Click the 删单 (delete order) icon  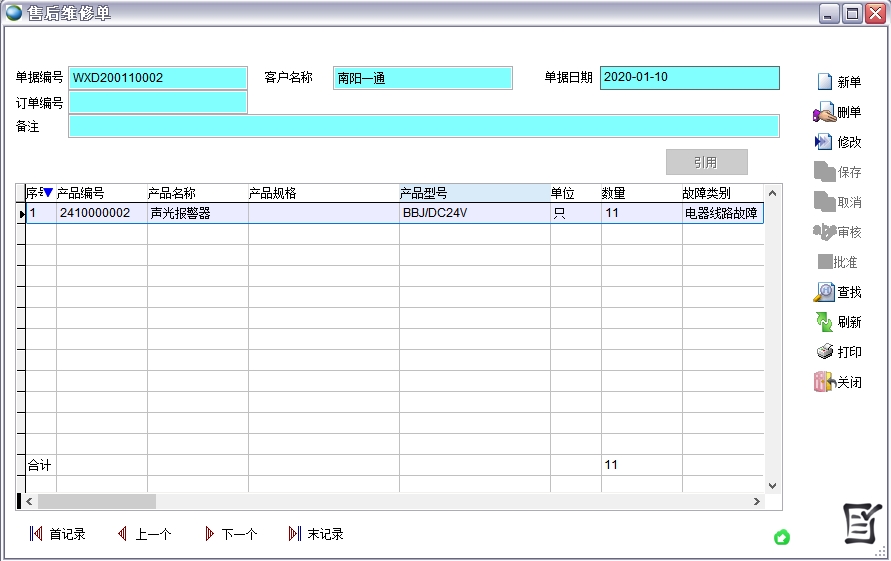point(824,112)
